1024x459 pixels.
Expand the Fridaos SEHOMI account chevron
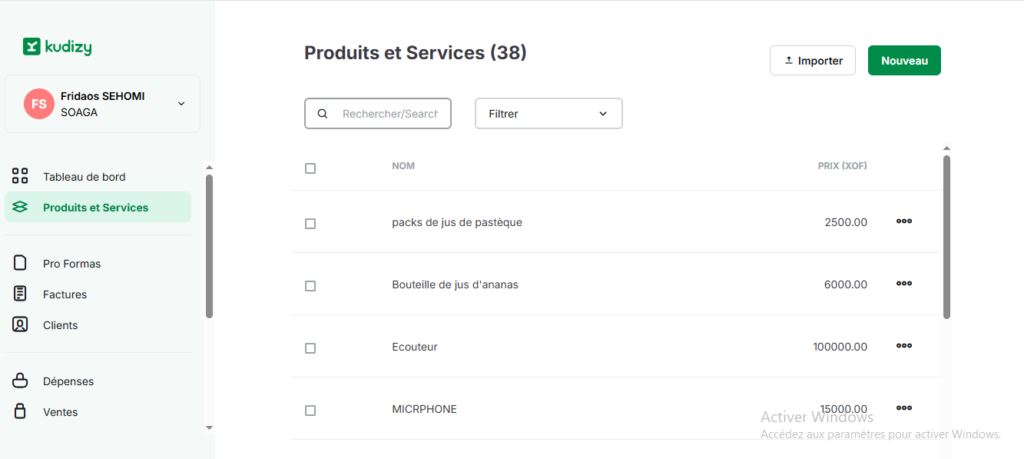pyautogui.click(x=181, y=103)
